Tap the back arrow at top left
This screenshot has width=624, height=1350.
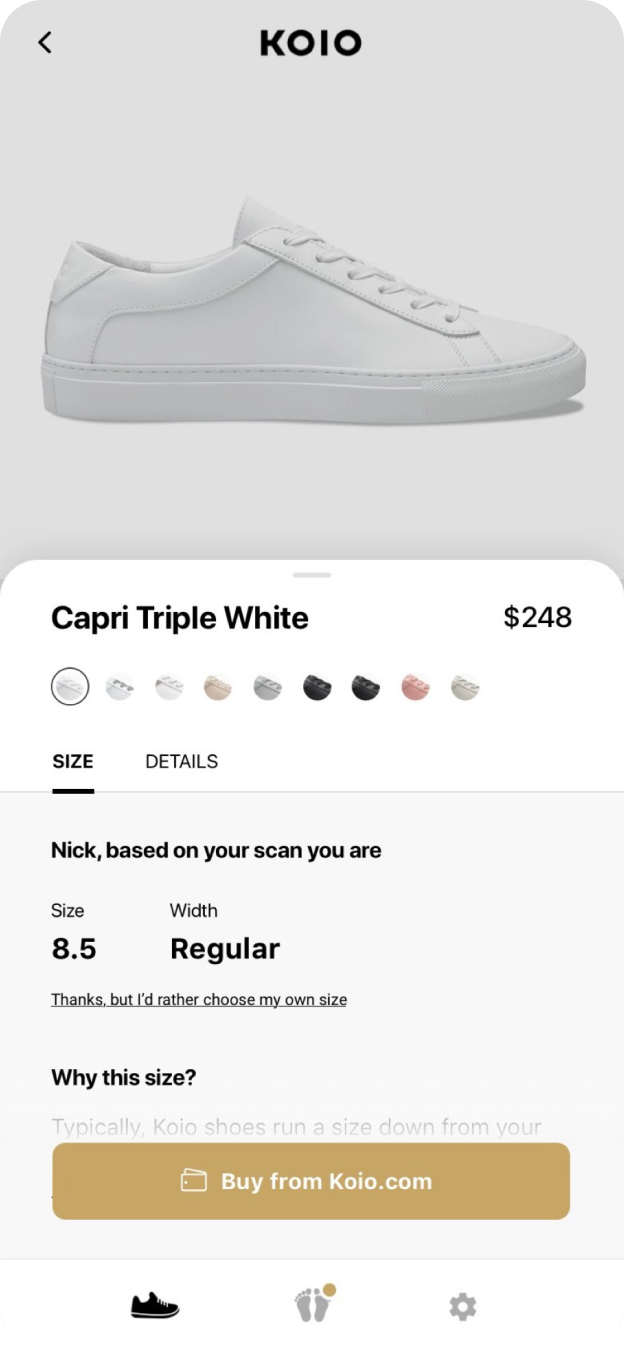(x=44, y=43)
